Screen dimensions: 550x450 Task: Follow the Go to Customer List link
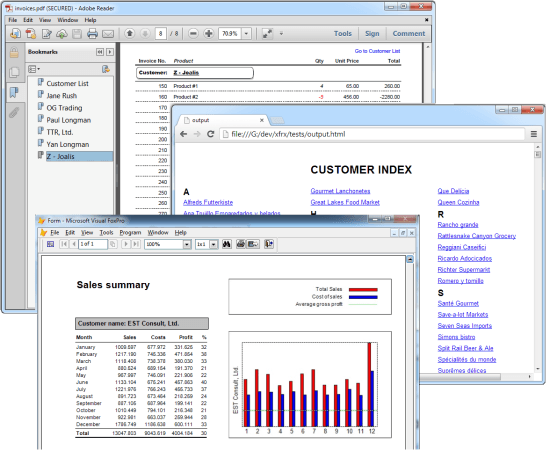click(x=377, y=51)
